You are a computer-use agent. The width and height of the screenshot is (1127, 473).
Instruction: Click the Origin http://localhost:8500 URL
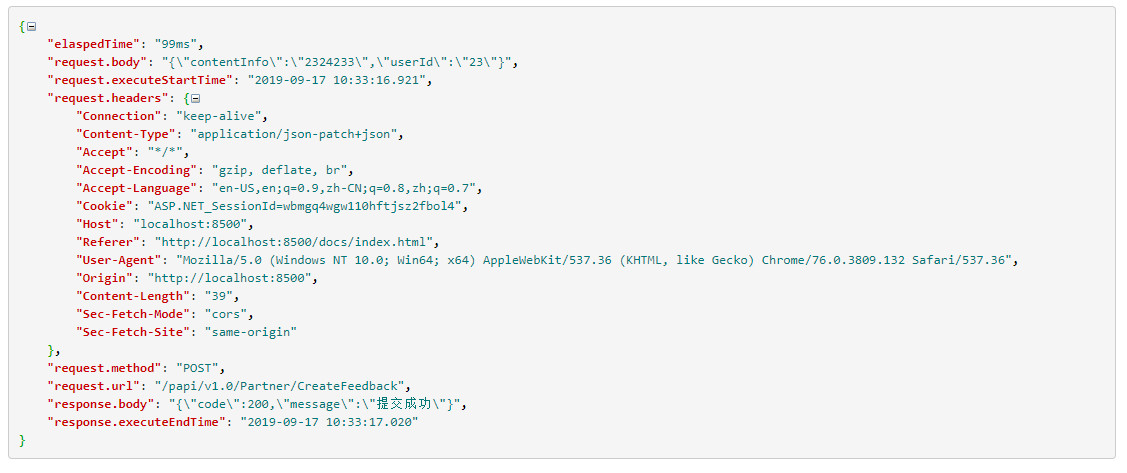coord(232,278)
